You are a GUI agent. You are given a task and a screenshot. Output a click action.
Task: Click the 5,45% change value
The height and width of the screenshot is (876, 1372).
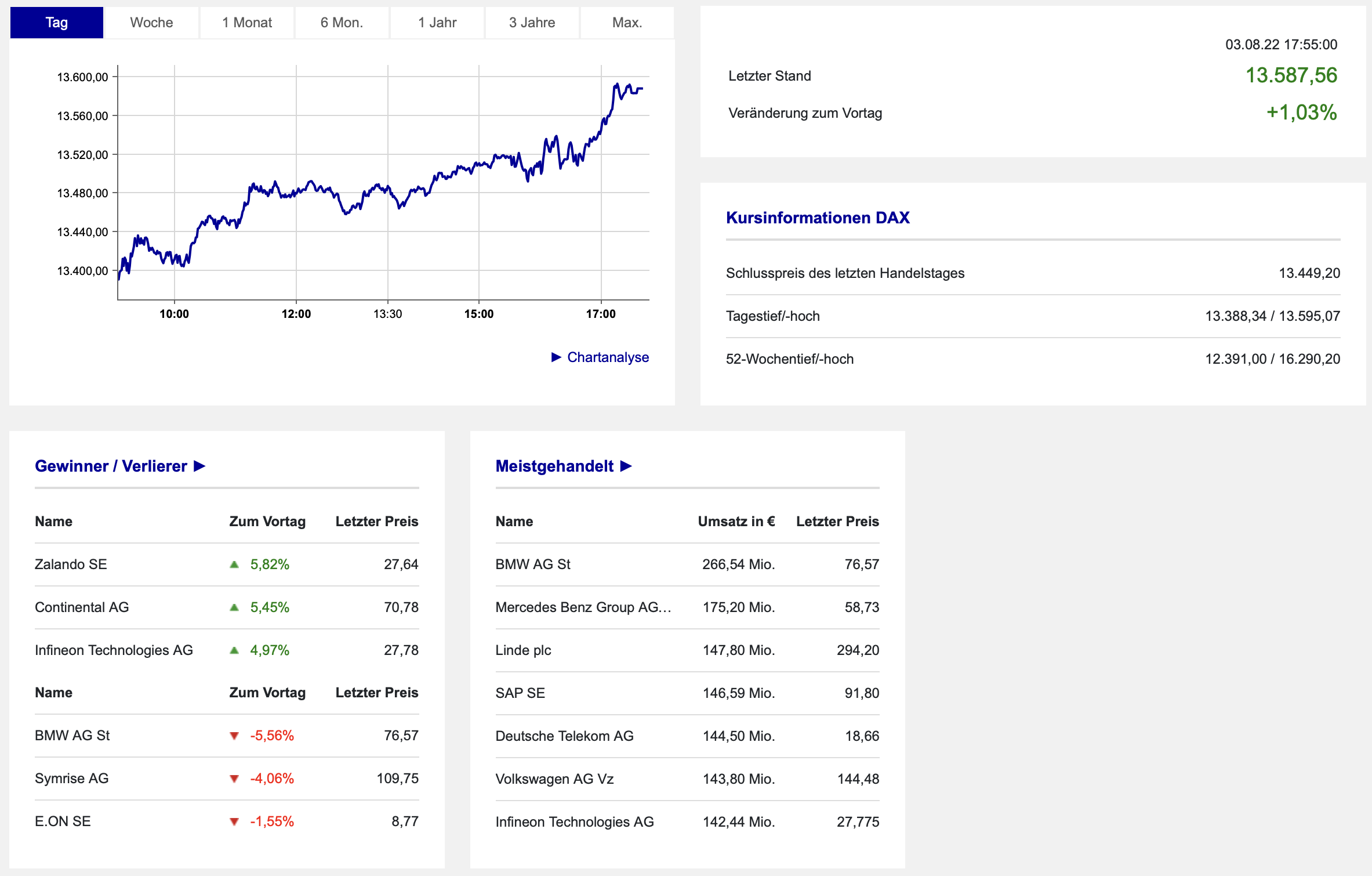[x=270, y=607]
